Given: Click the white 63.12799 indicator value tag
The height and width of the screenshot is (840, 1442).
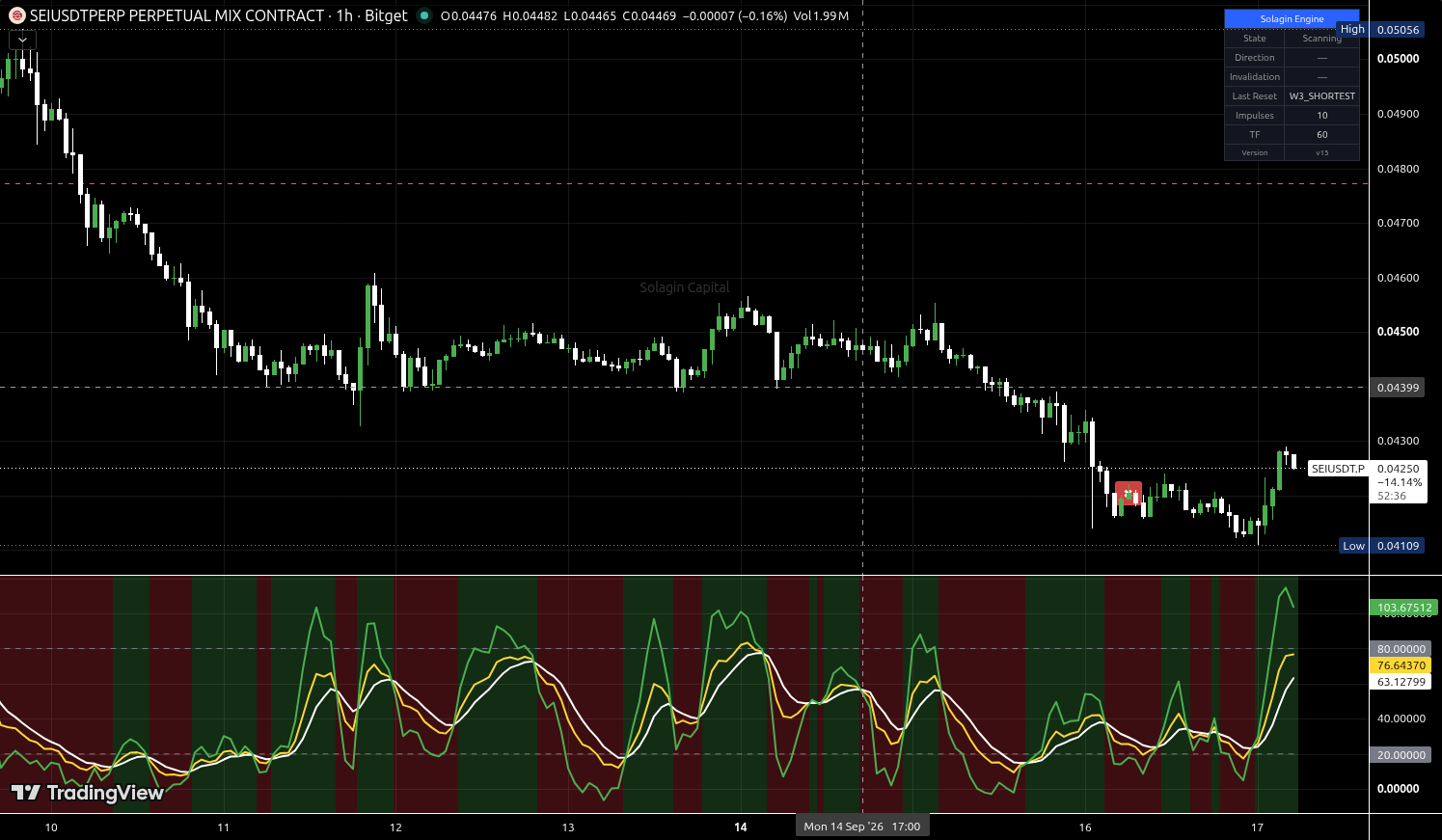Looking at the screenshot, I should pyautogui.click(x=1401, y=682).
